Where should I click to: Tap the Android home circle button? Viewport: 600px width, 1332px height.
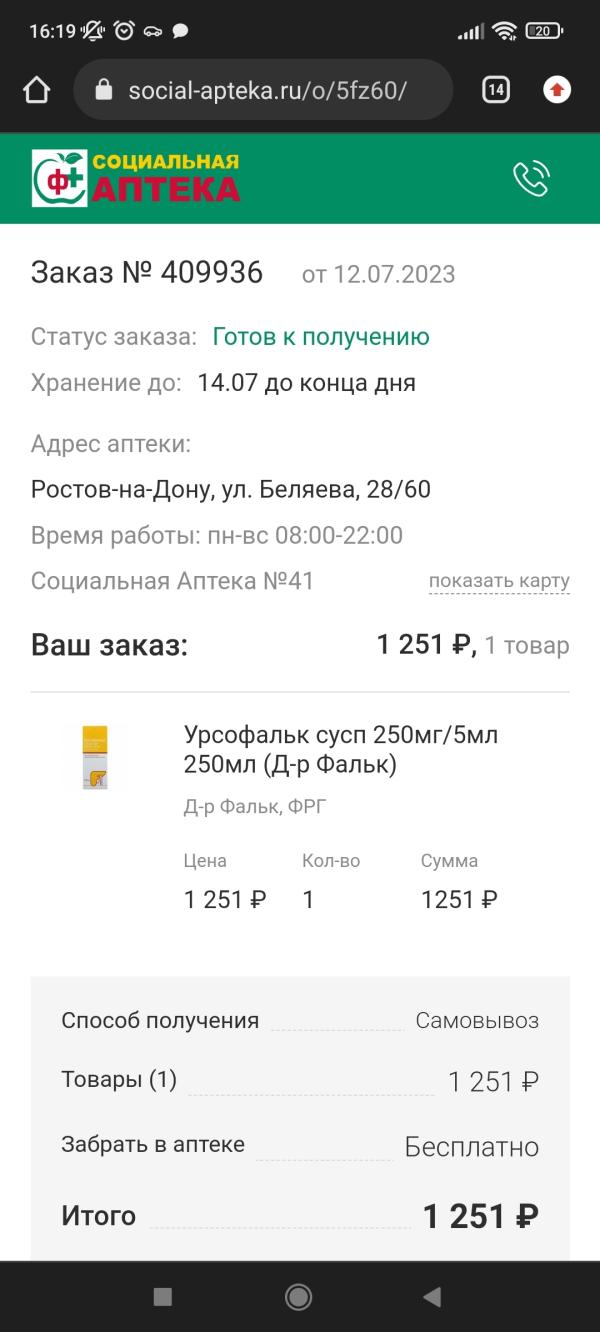click(298, 1297)
